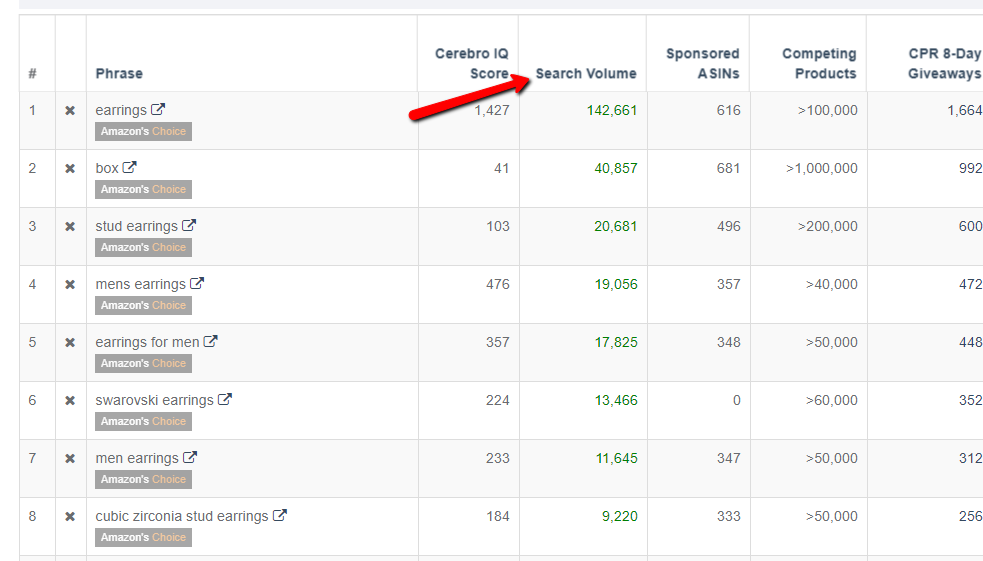Click Competing Products value >1,000,000
This screenshot has width=983, height=561.
821,168
